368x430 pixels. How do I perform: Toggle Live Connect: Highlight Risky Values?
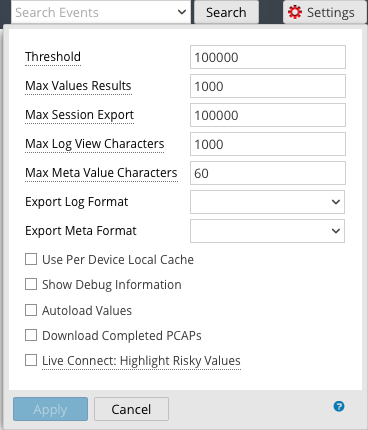31,361
